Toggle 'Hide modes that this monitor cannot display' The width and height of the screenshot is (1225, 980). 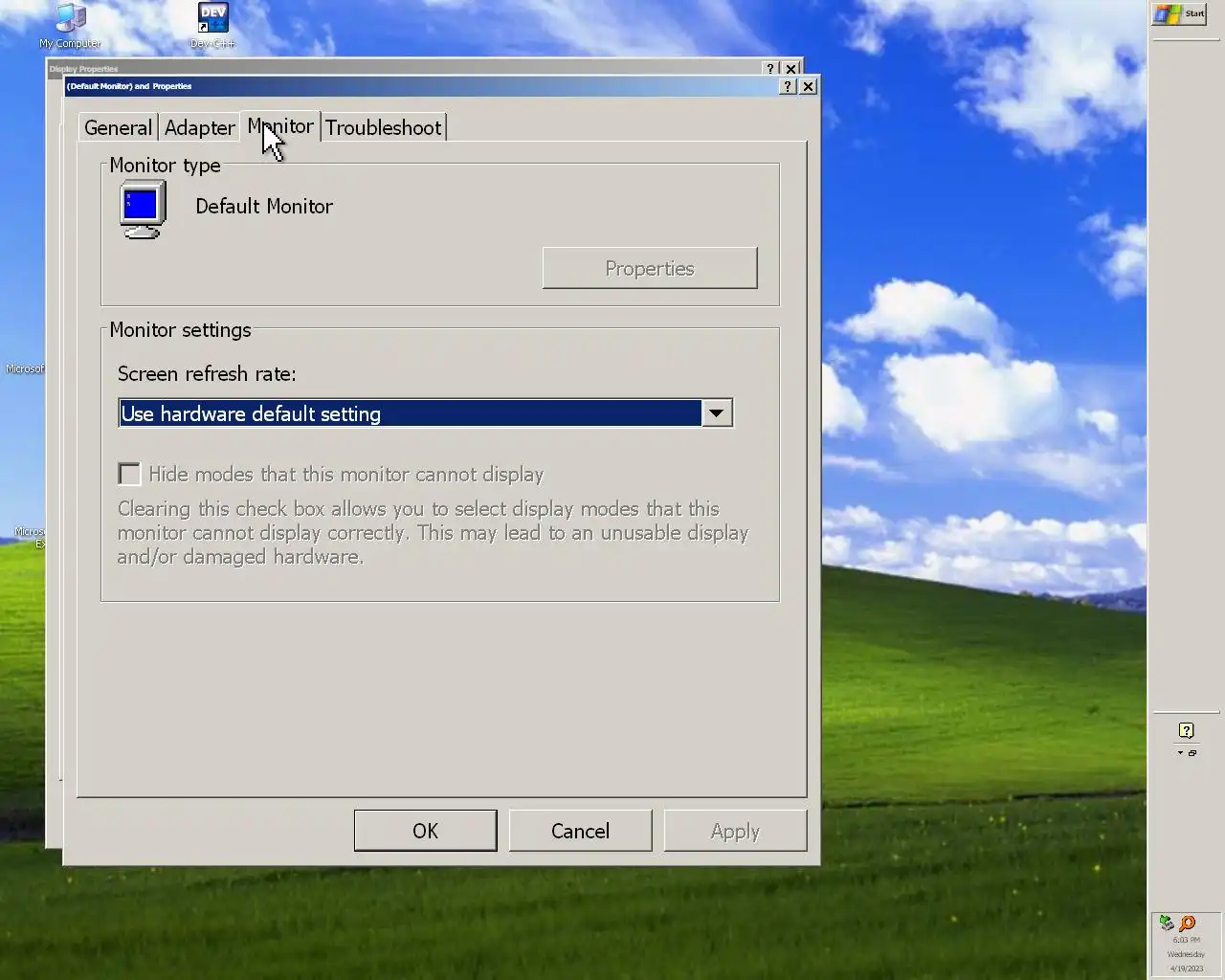[x=129, y=474]
